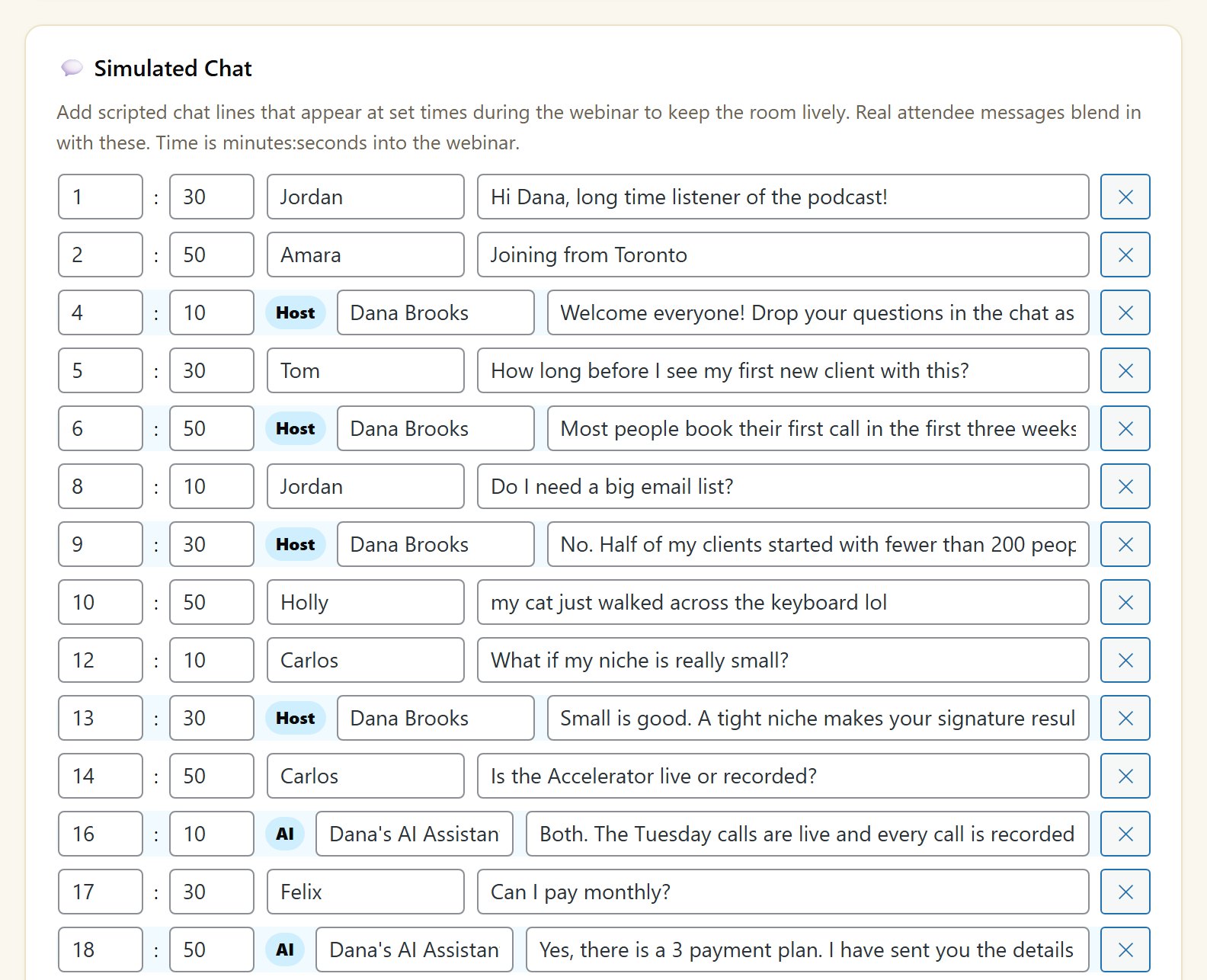Click the name field containing 'Tom'
Screen dimensions: 1207x980
(365, 370)
